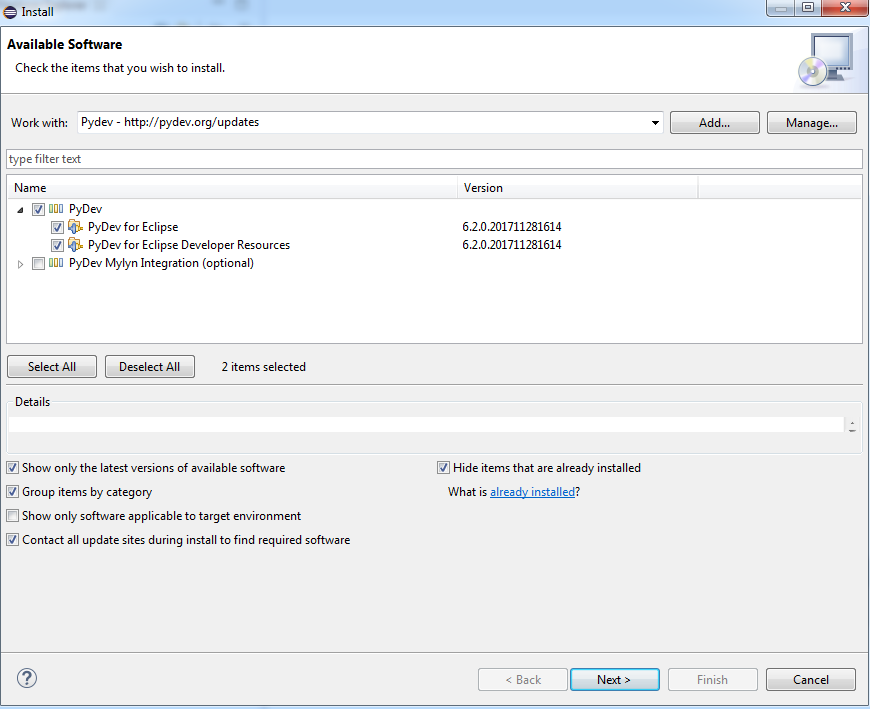The width and height of the screenshot is (870, 709).
Task: Click the Details text area
Action: [426, 424]
